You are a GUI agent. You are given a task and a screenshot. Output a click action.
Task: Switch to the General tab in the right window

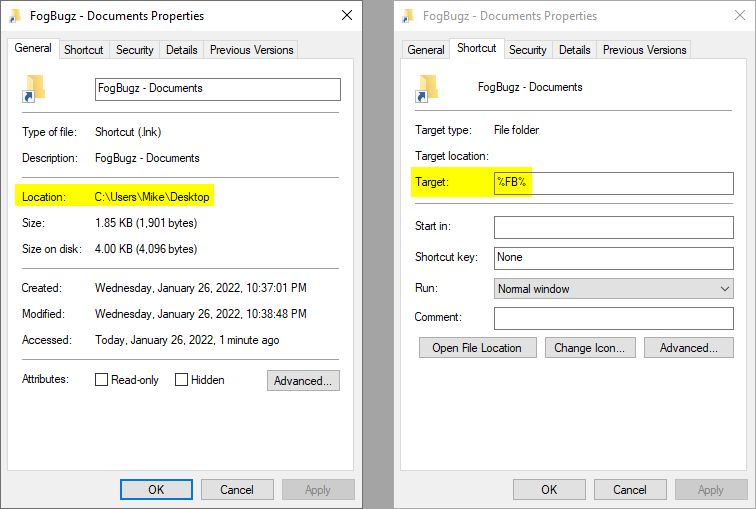point(426,50)
